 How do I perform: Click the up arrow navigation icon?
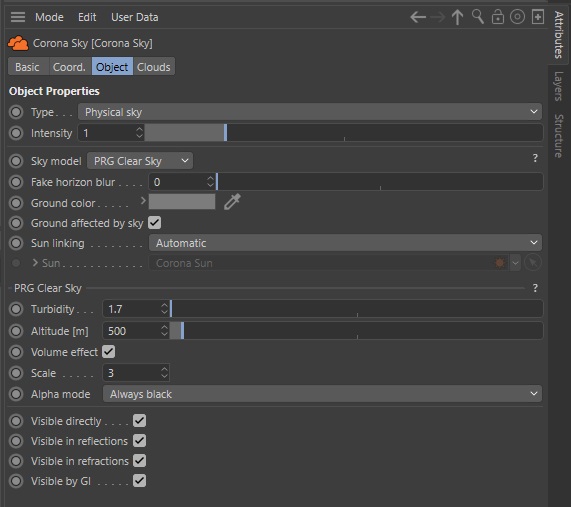[x=457, y=17]
